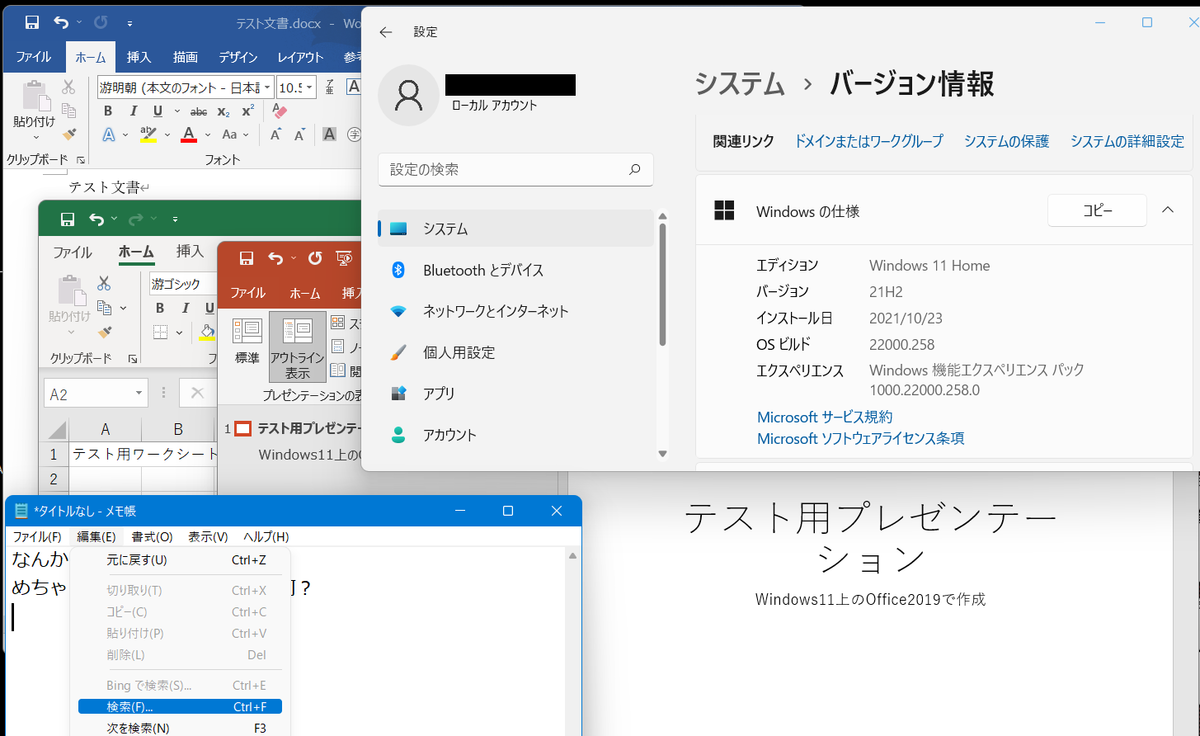Open Notepad 書式(O) menu
The width and height of the screenshot is (1200, 736).
click(x=152, y=537)
